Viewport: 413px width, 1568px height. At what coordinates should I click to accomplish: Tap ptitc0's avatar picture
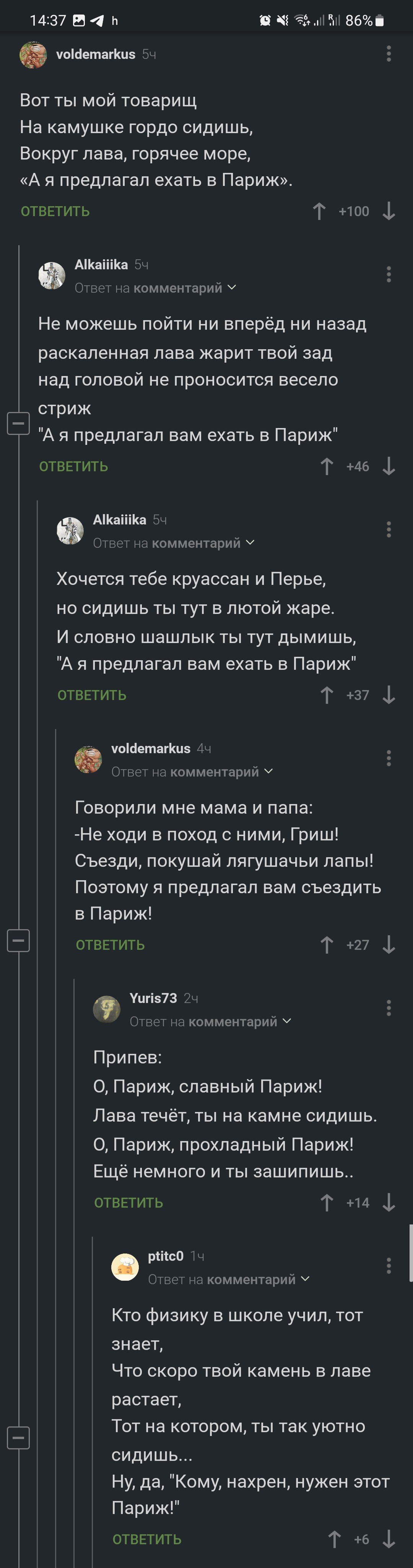tap(125, 1267)
